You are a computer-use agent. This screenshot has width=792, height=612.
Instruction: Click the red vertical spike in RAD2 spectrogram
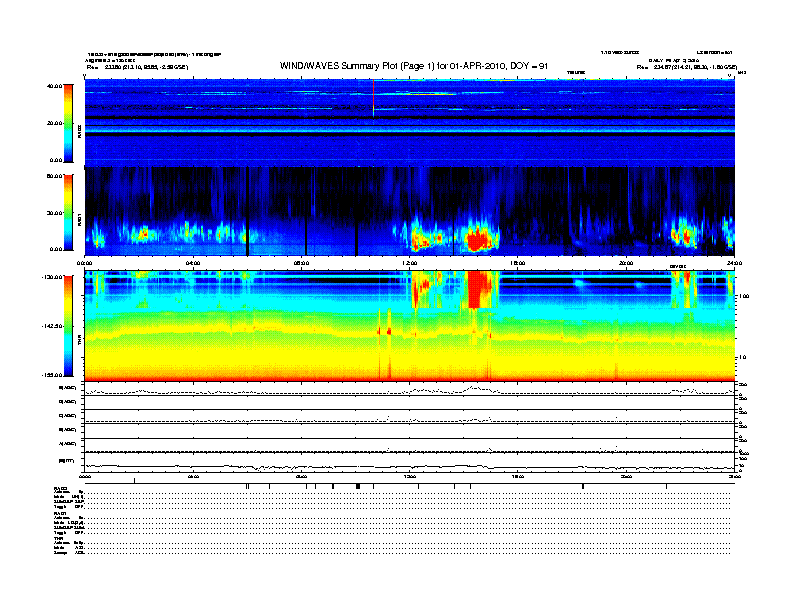point(373,97)
